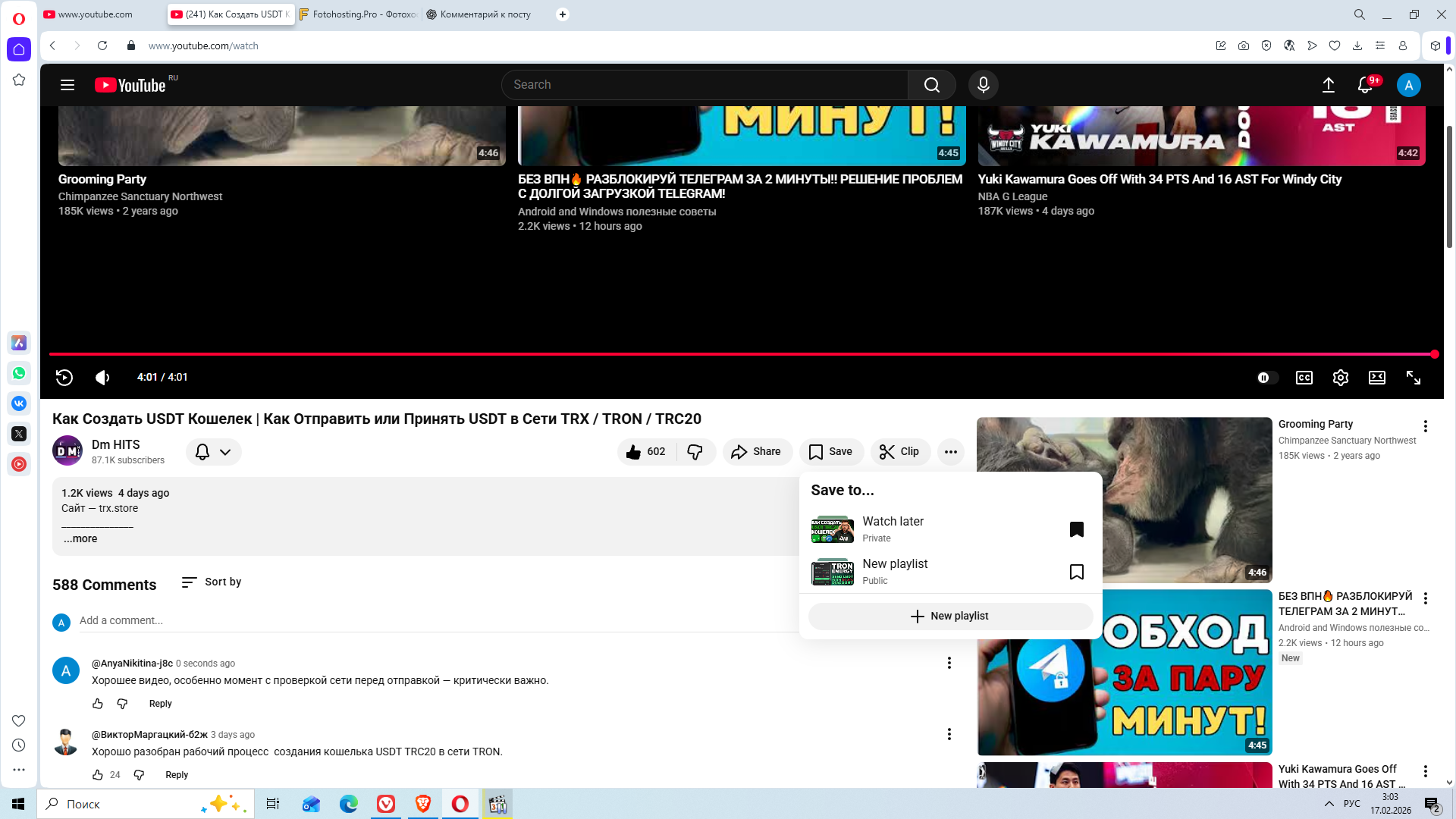The image size is (1456, 819).
Task: Open Sort by comments dropdown
Action: pyautogui.click(x=212, y=582)
